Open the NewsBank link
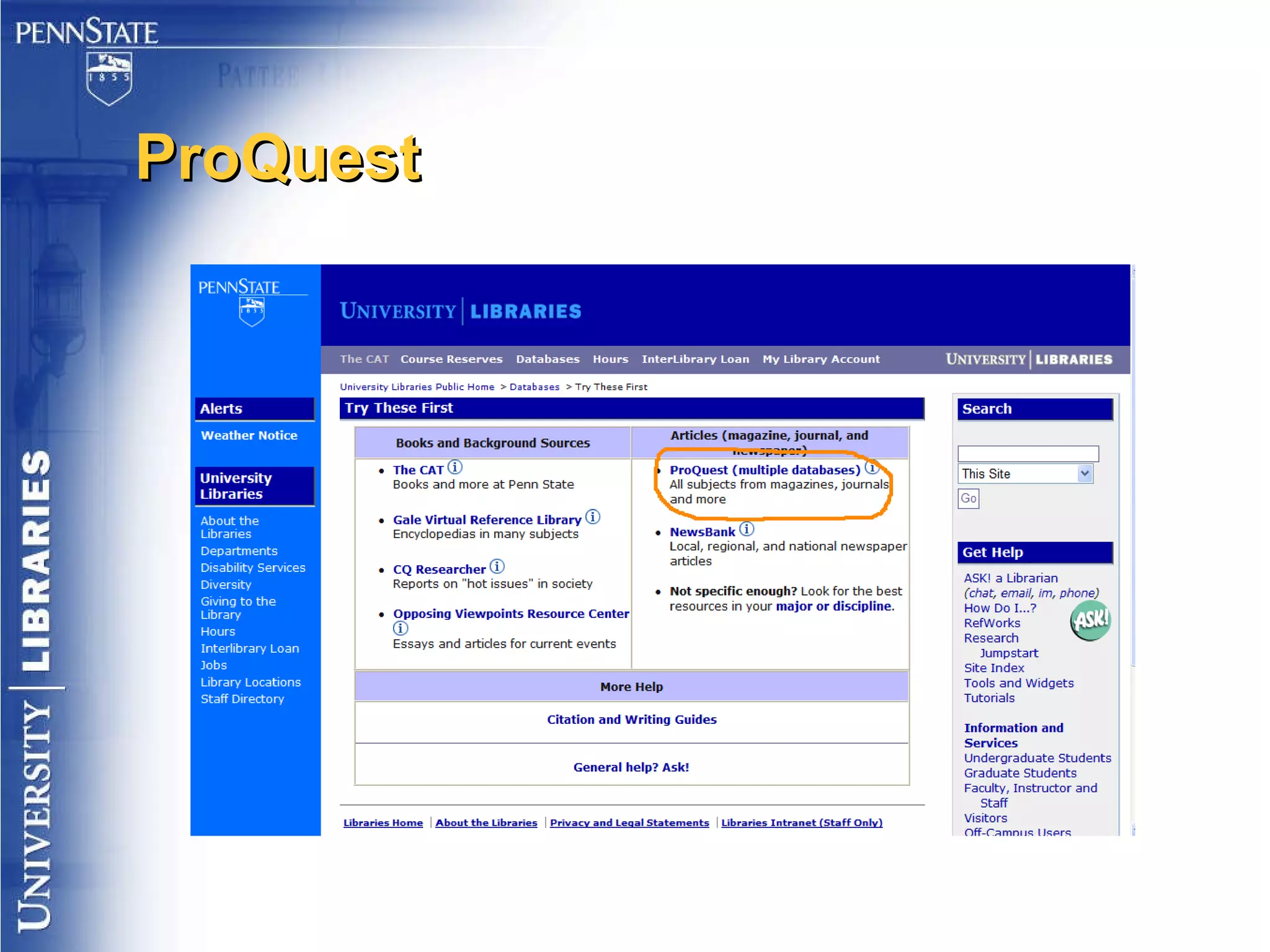This screenshot has width=1270, height=952. coord(703,532)
